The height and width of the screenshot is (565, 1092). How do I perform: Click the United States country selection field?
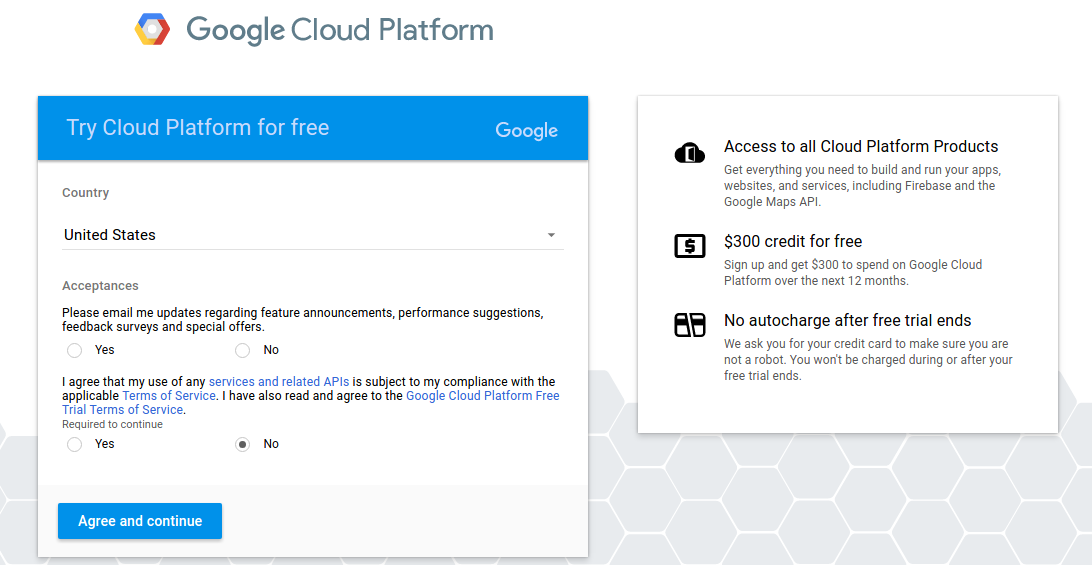(x=300, y=235)
